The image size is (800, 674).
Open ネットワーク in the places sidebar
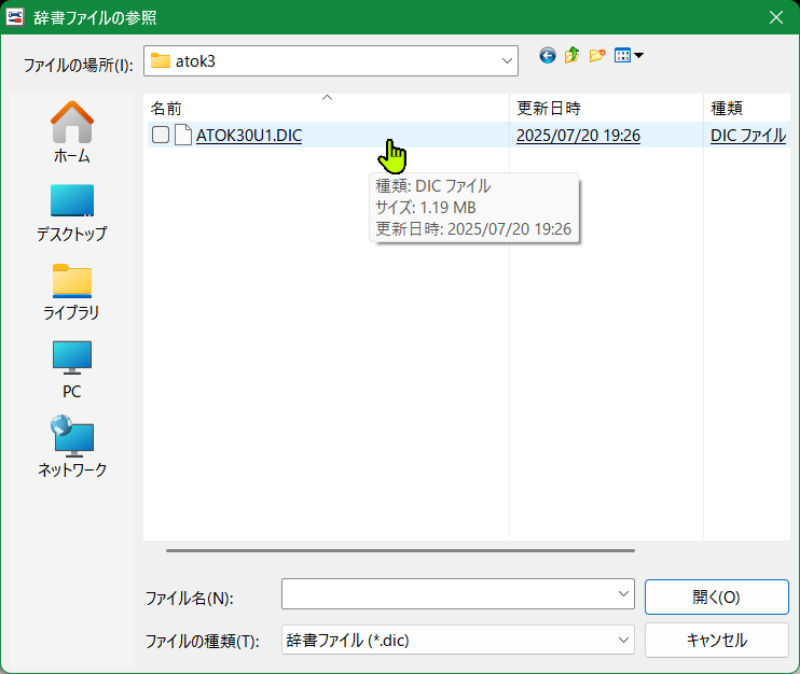[72, 446]
